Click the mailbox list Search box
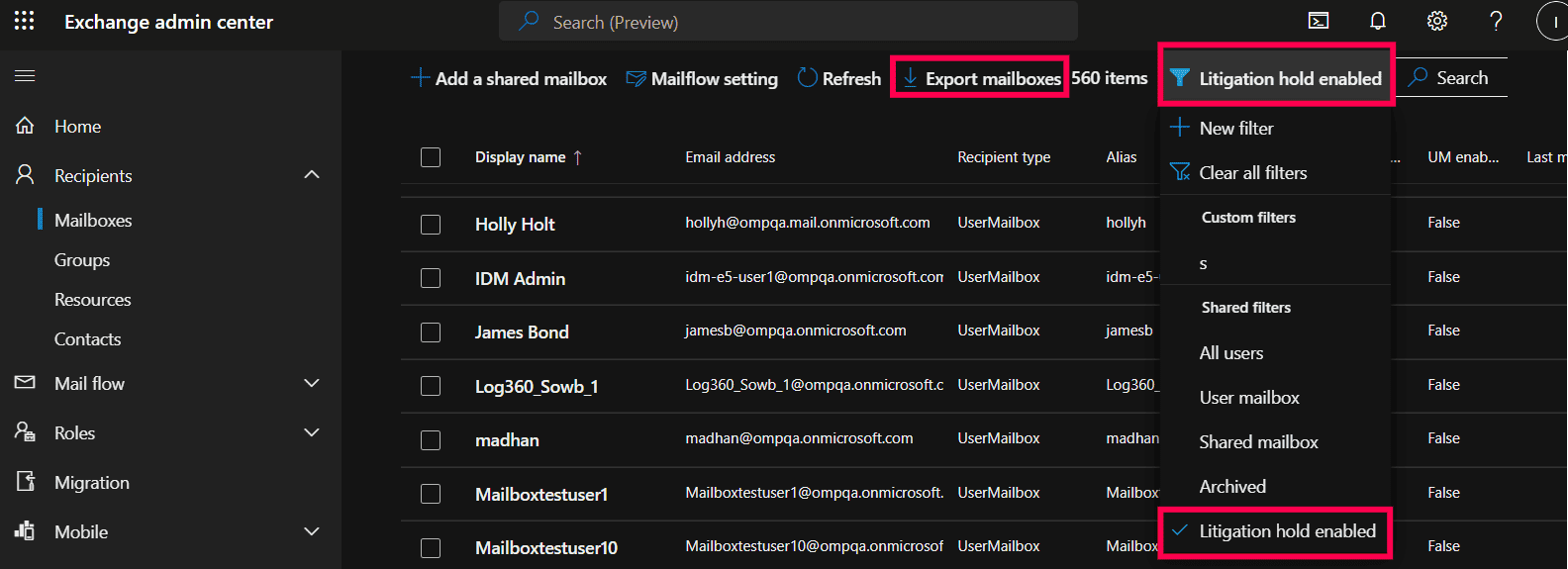 (1452, 77)
